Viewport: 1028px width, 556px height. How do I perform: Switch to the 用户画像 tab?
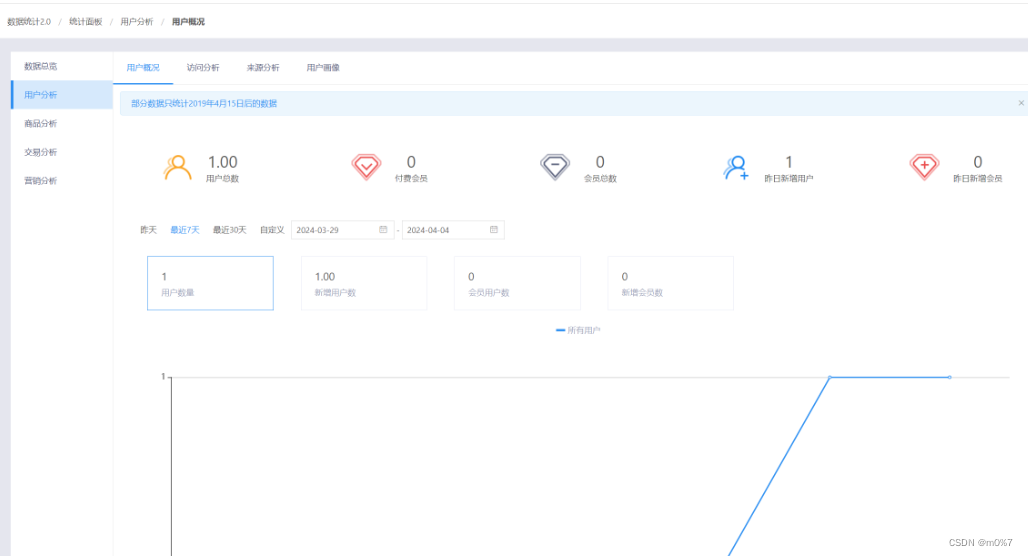coord(323,68)
